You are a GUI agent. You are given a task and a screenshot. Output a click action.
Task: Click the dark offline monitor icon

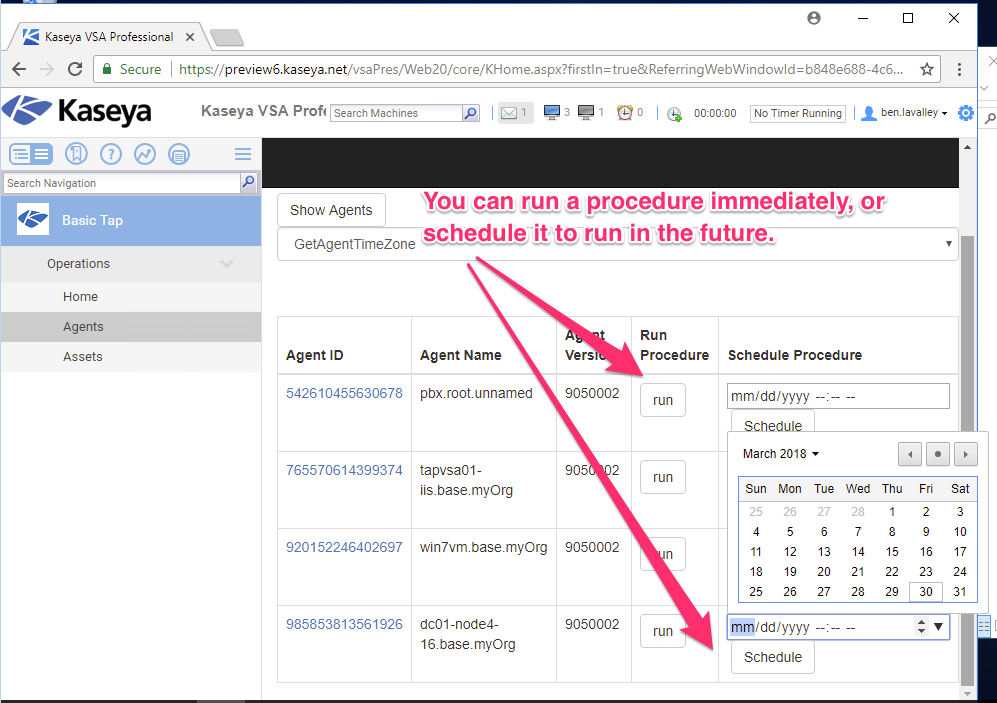[586, 113]
